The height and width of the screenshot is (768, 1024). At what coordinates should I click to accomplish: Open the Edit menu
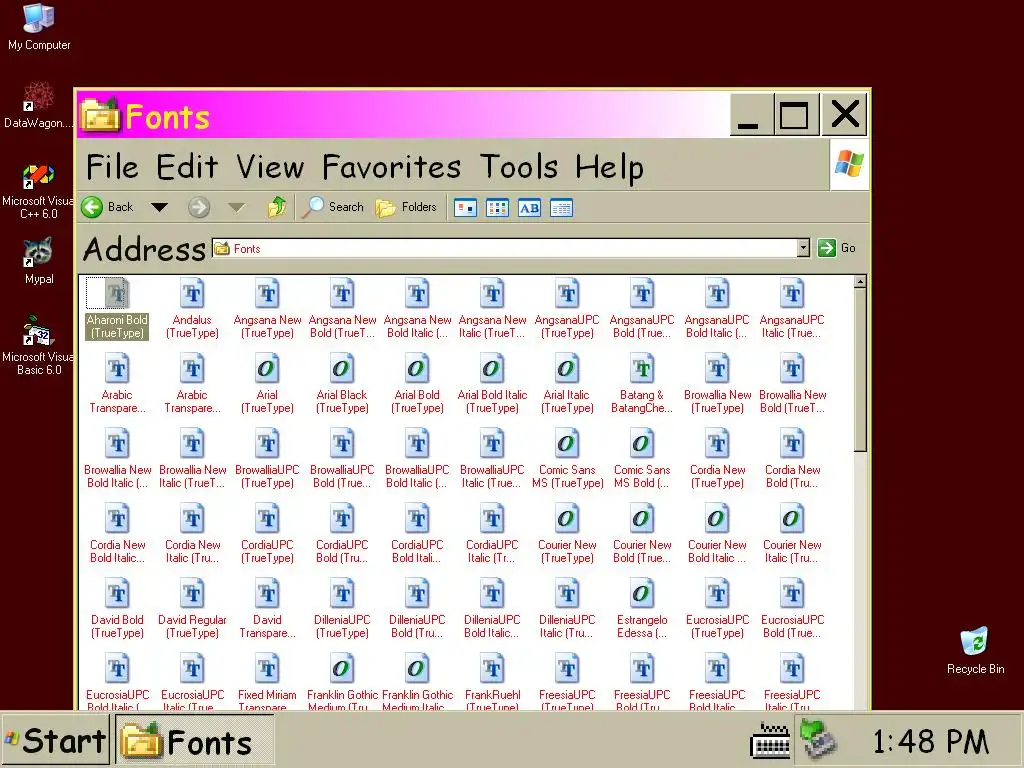coord(187,167)
